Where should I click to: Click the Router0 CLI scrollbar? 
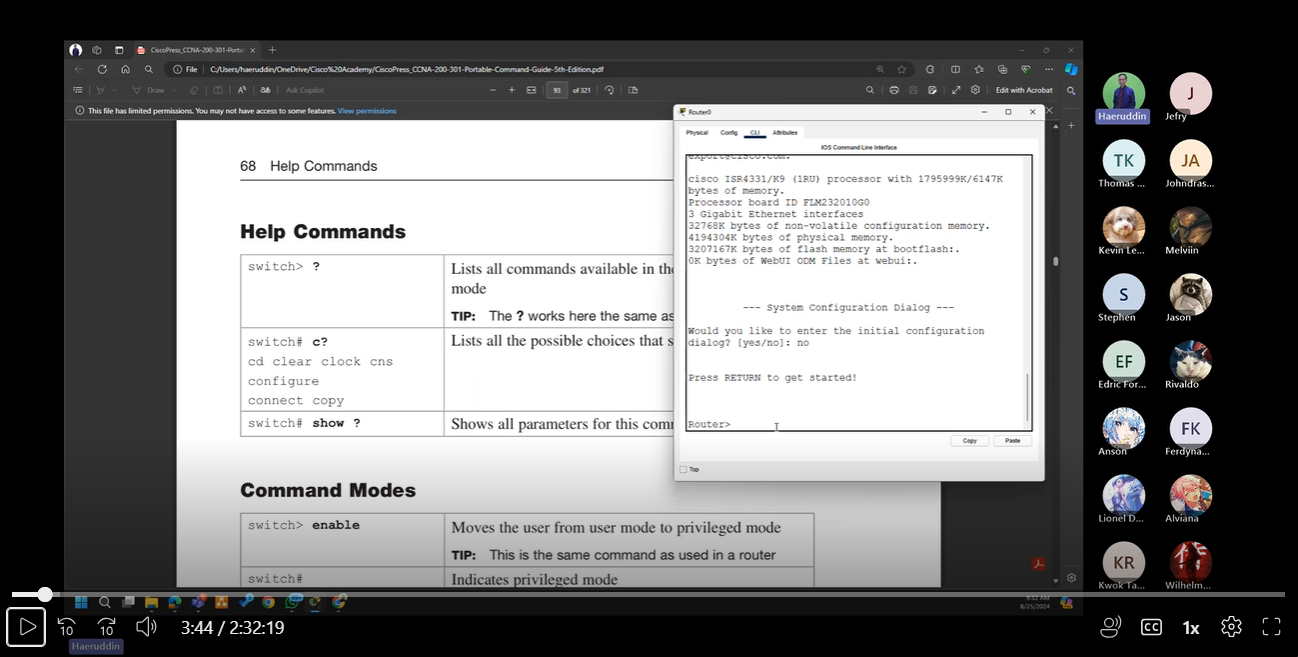[x=1028, y=397]
